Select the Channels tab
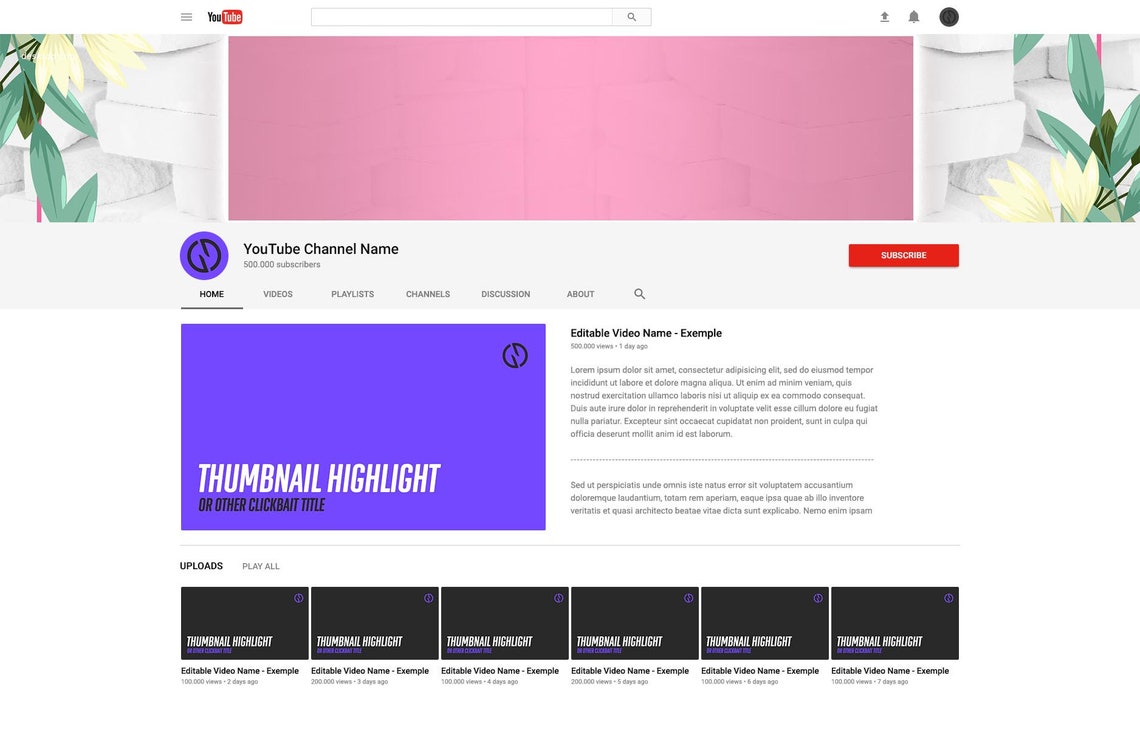 (x=428, y=293)
